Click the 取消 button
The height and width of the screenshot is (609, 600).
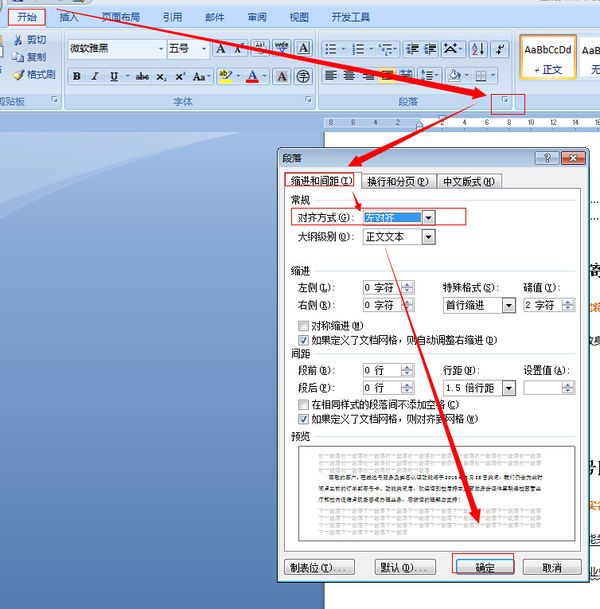pyautogui.click(x=552, y=568)
